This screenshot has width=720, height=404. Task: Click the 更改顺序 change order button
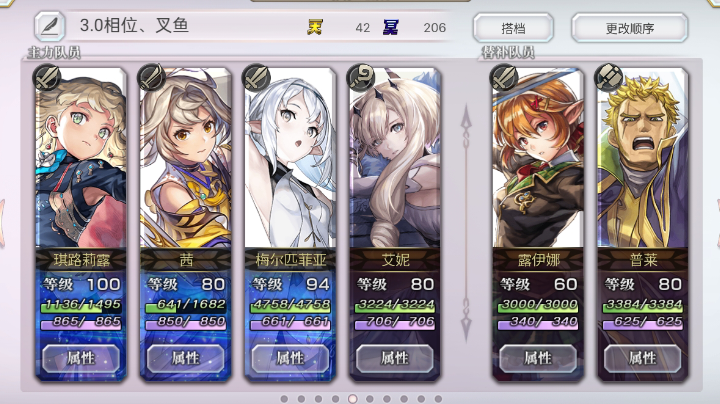pyautogui.click(x=630, y=28)
